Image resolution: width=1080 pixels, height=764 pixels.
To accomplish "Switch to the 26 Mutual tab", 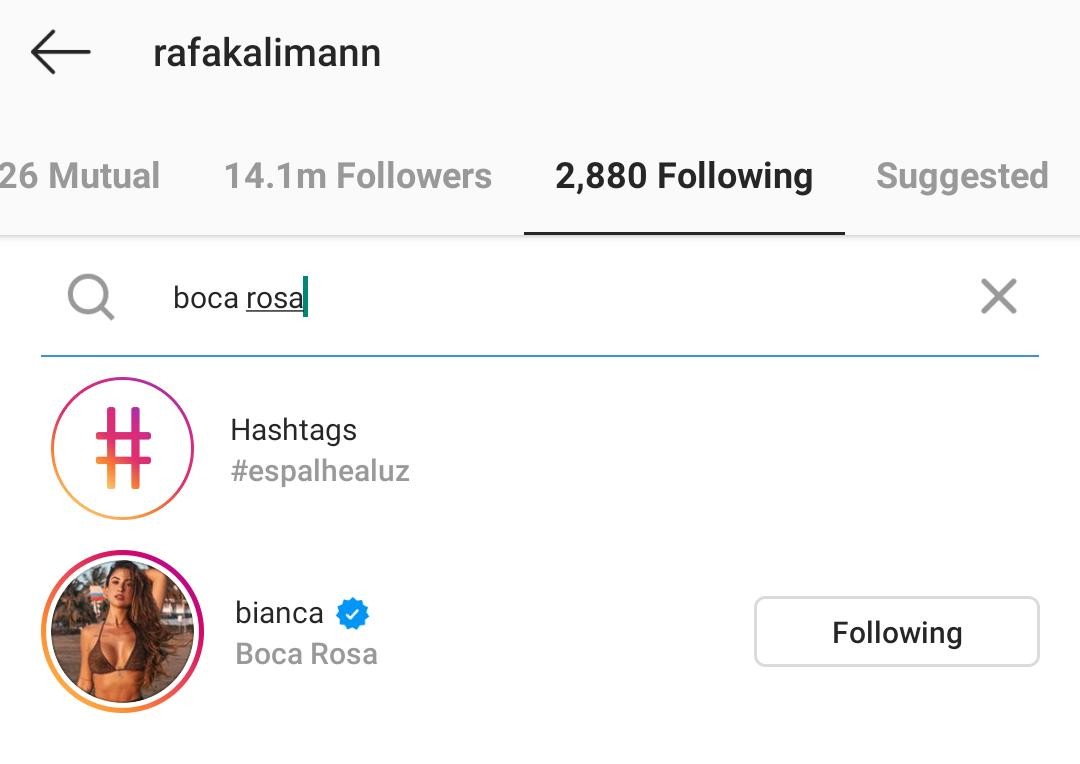I will coord(80,176).
